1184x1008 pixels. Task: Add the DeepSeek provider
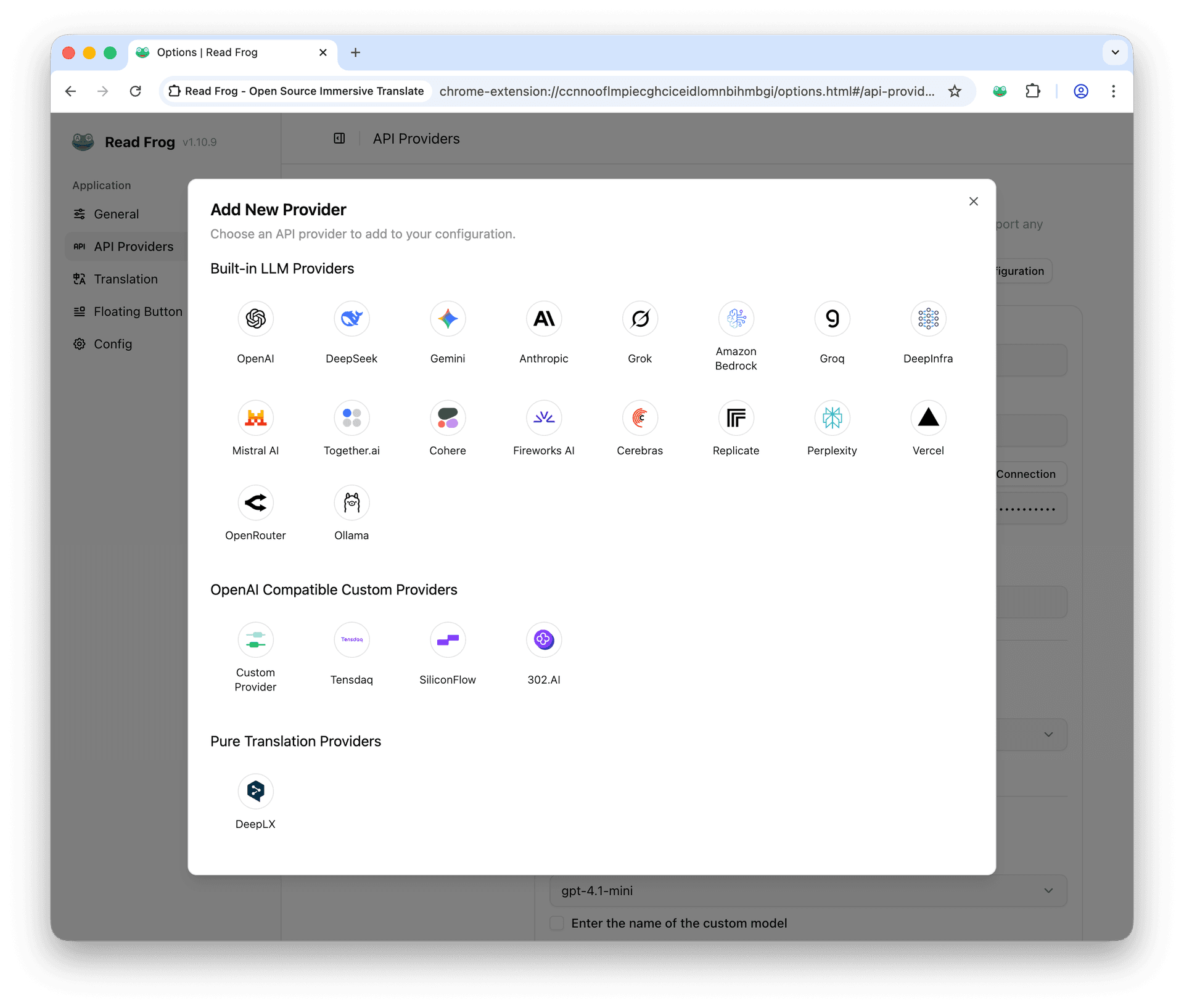[x=351, y=319]
